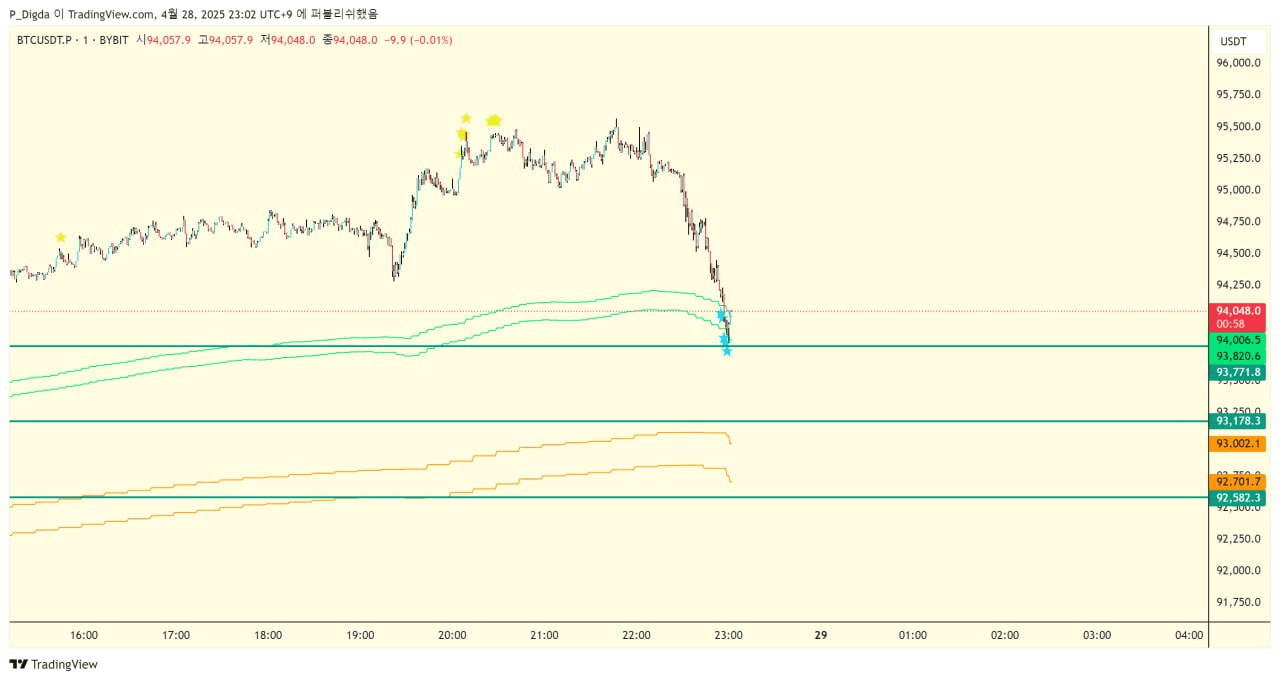Select the uppermost blue star near 23:00

click(720, 315)
